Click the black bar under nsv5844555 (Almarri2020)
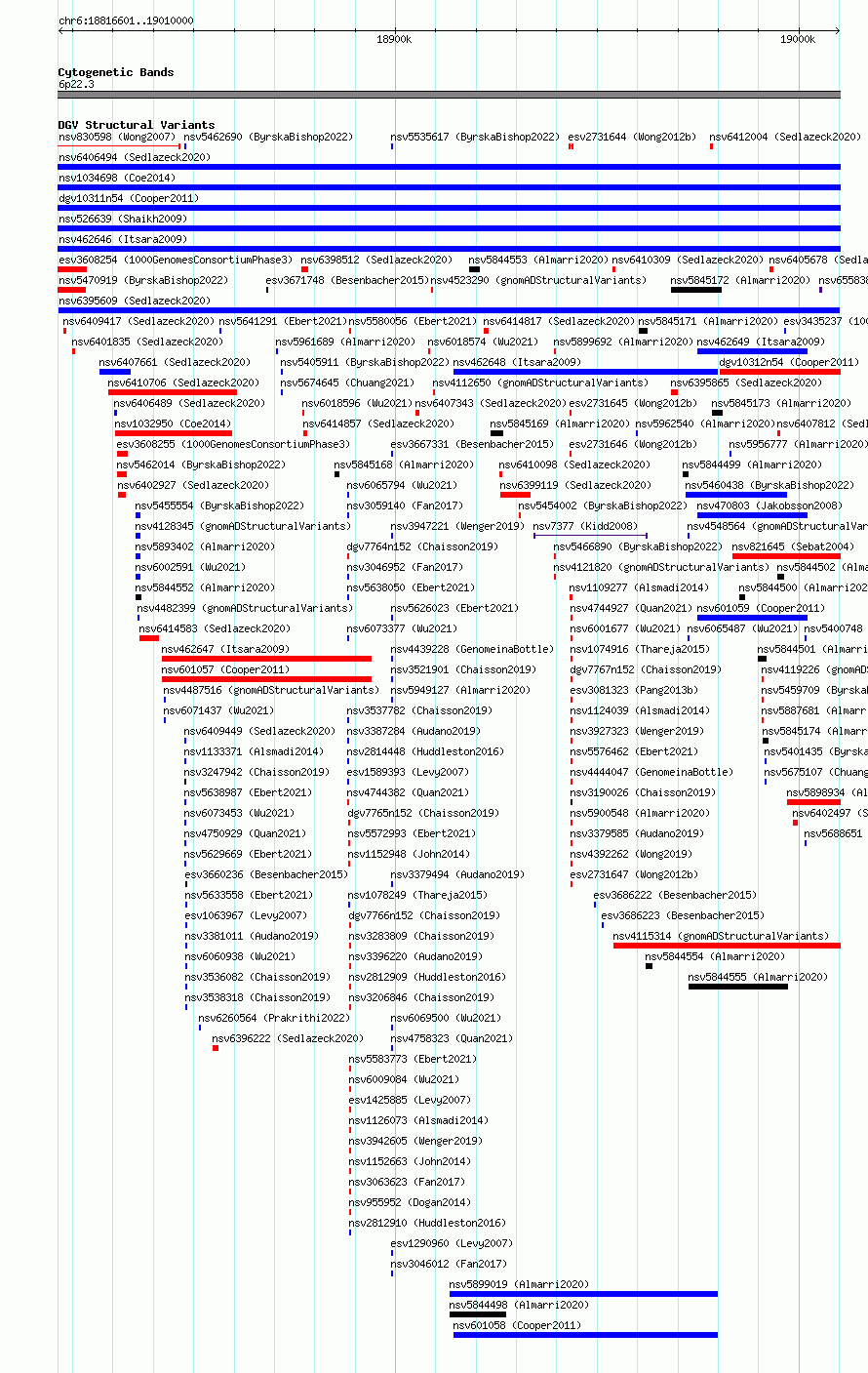This screenshot has height=1373, width=868. [x=738, y=987]
